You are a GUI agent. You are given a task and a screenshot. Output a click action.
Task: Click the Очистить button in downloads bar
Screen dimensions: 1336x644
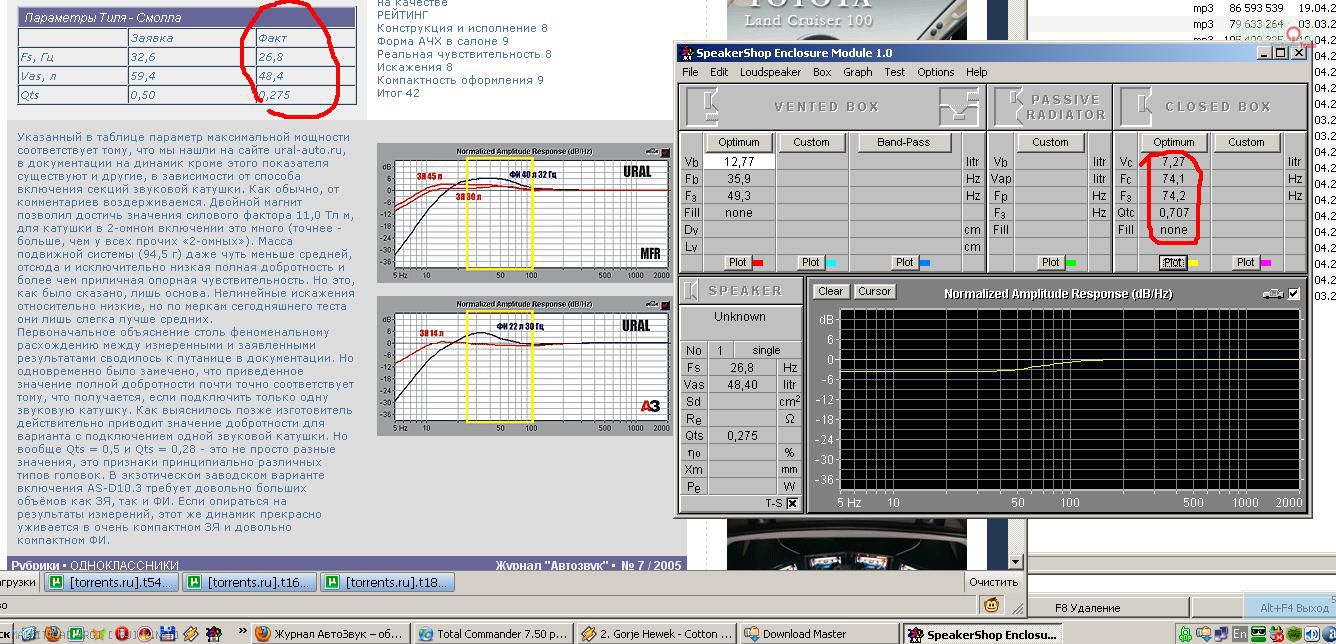point(993,582)
